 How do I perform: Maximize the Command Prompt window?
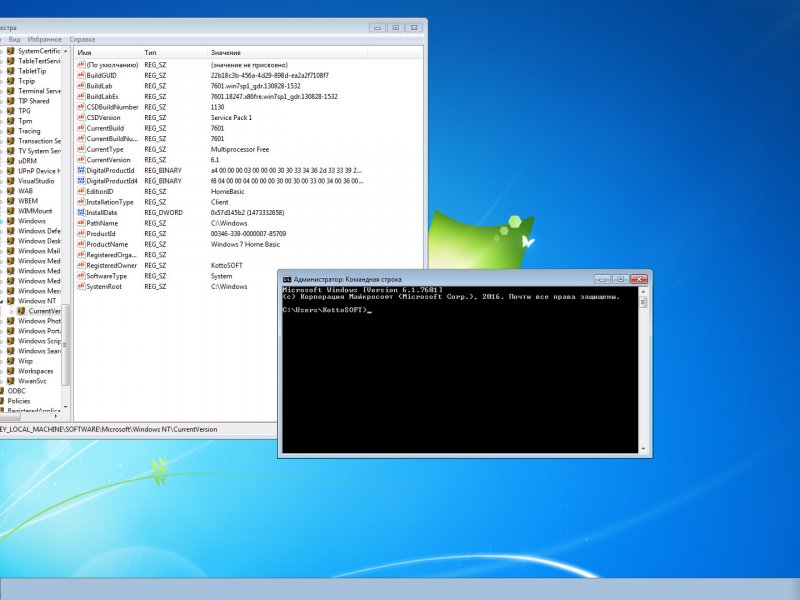tap(620, 279)
